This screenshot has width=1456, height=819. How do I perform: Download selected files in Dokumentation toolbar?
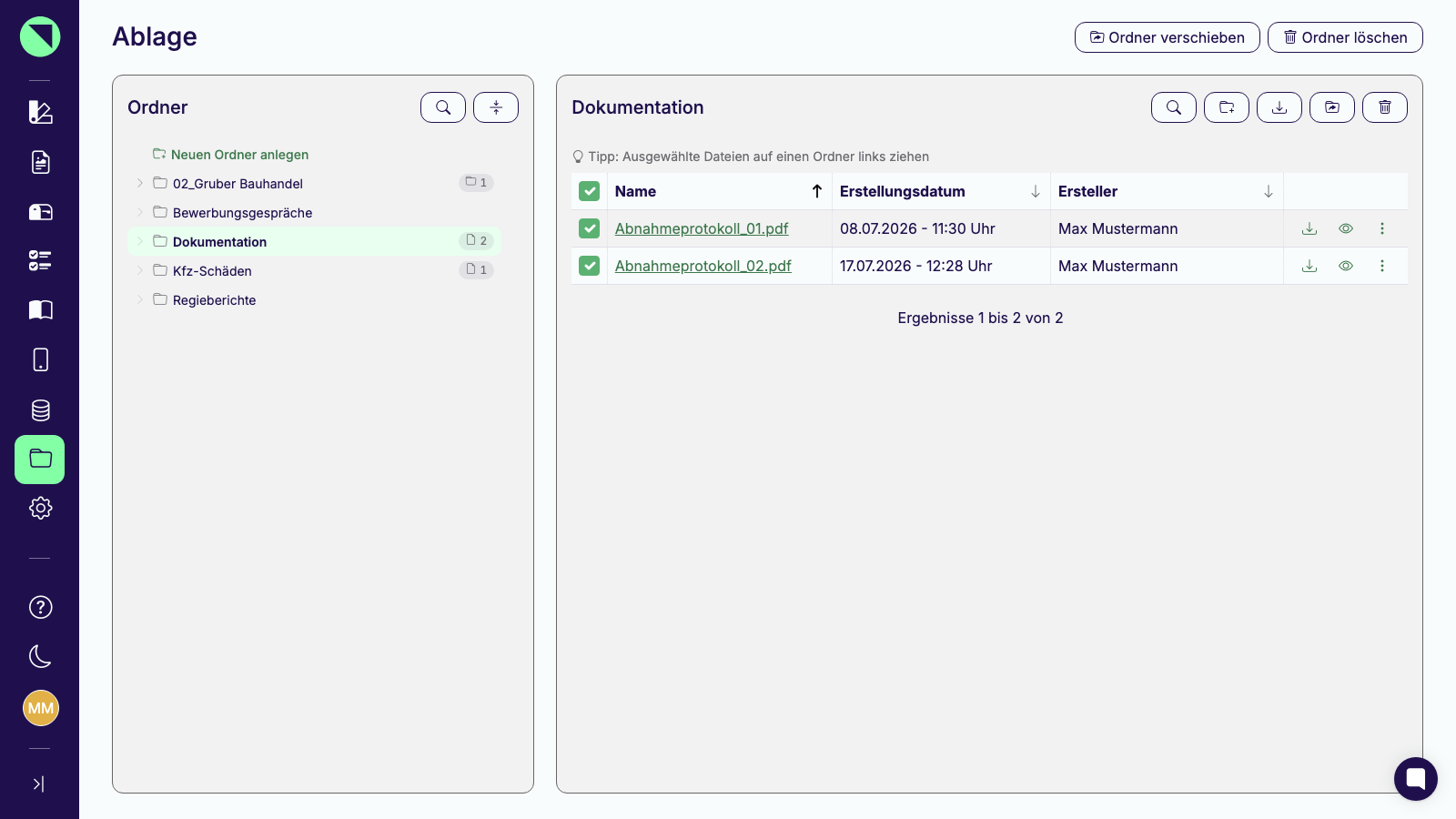point(1279,107)
